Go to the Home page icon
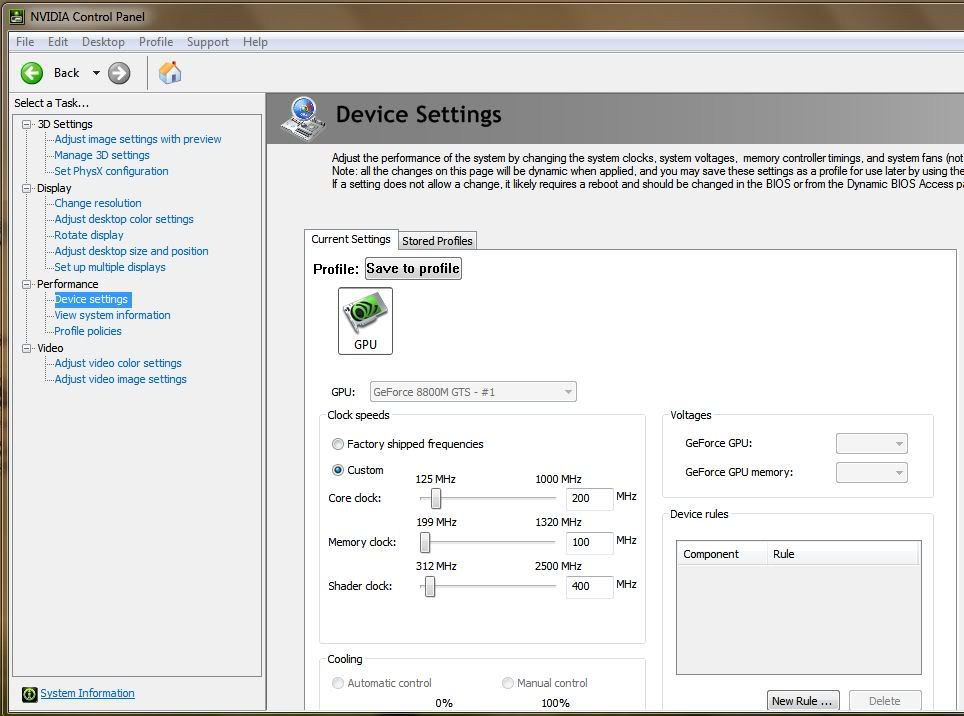The image size is (964, 716). coord(170,73)
